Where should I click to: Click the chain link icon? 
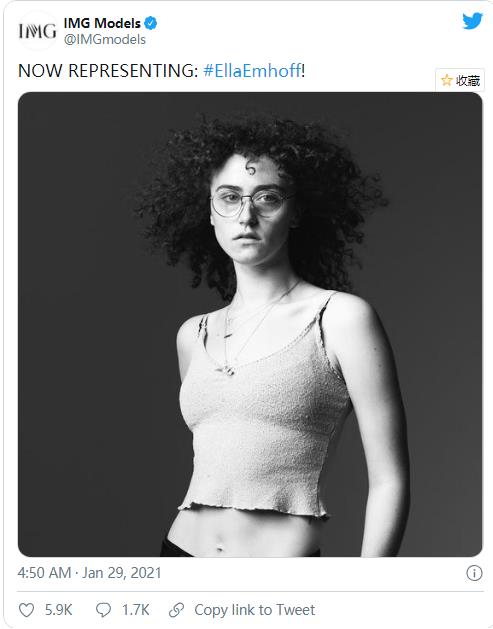(177, 610)
